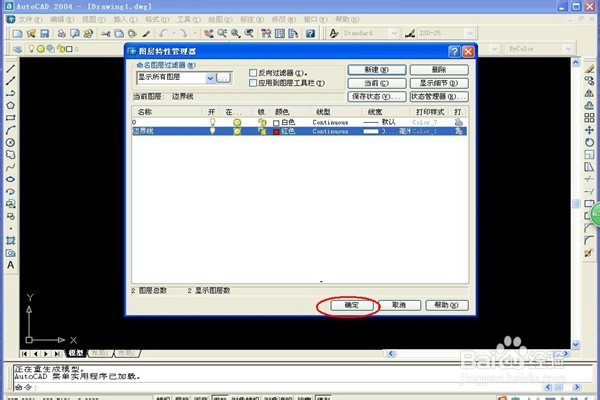Viewport: 600px width, 400px height.
Task: Click the white color swatch of layer 0
Action: coord(276,123)
